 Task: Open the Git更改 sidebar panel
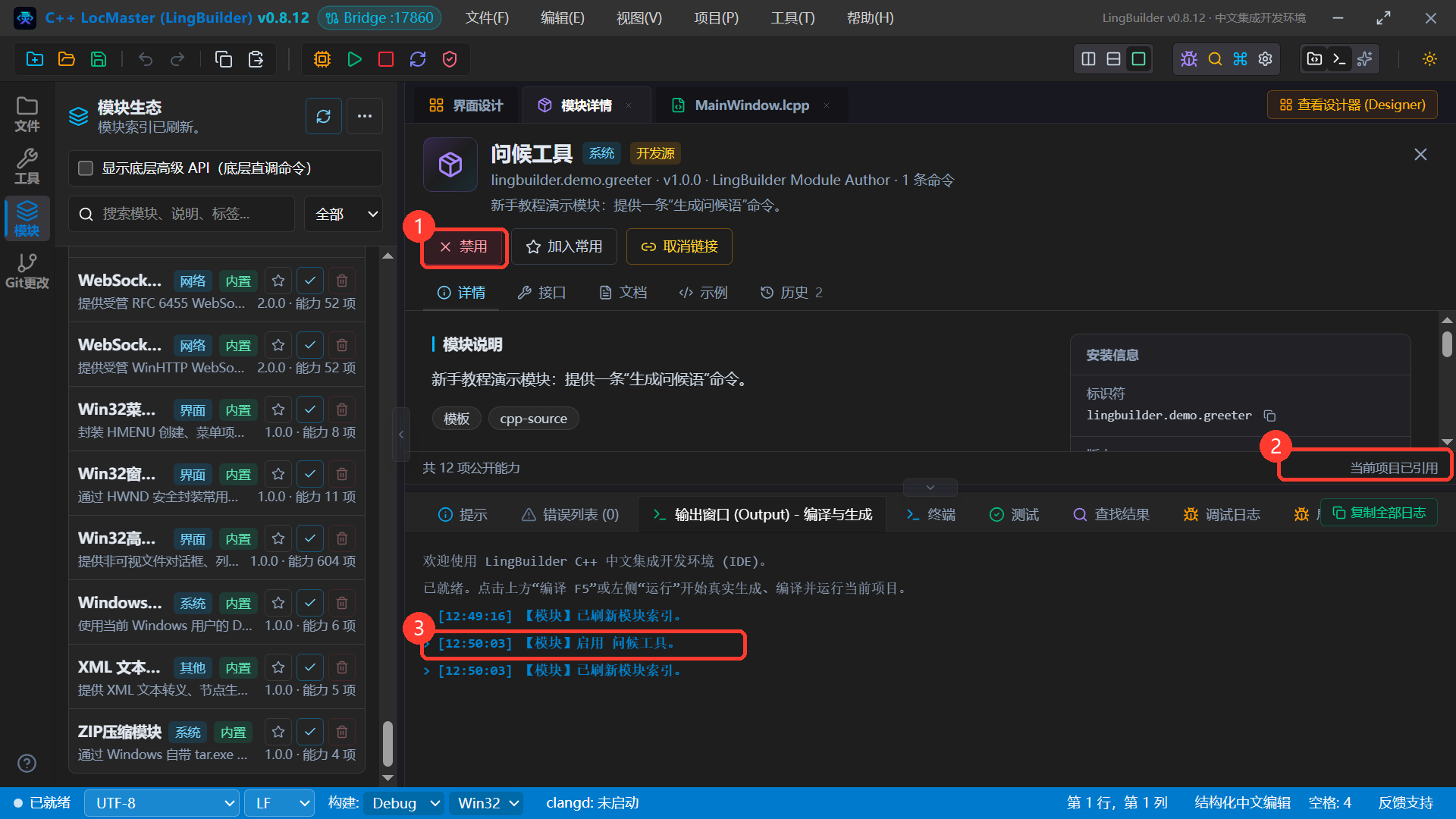[x=27, y=271]
